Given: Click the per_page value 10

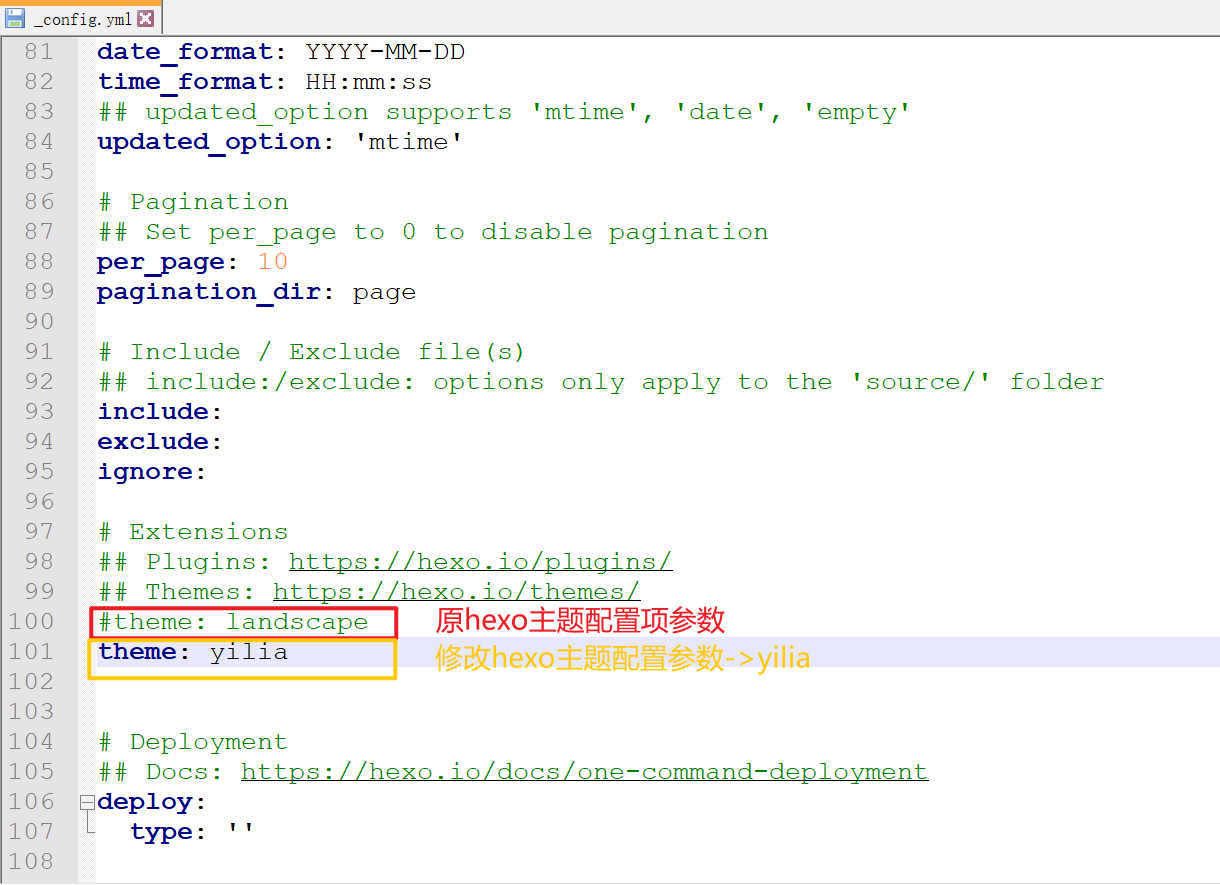Looking at the screenshot, I should click(x=272, y=262).
